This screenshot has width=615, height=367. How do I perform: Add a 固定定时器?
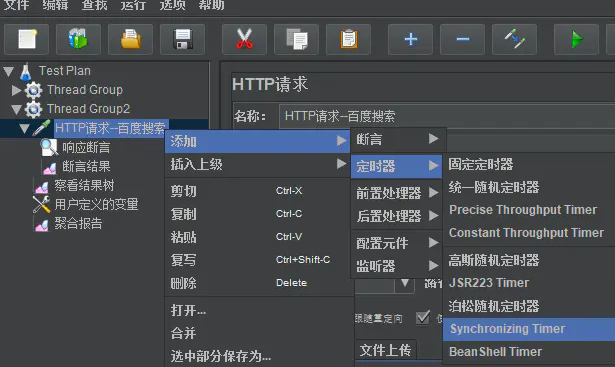click(529, 164)
